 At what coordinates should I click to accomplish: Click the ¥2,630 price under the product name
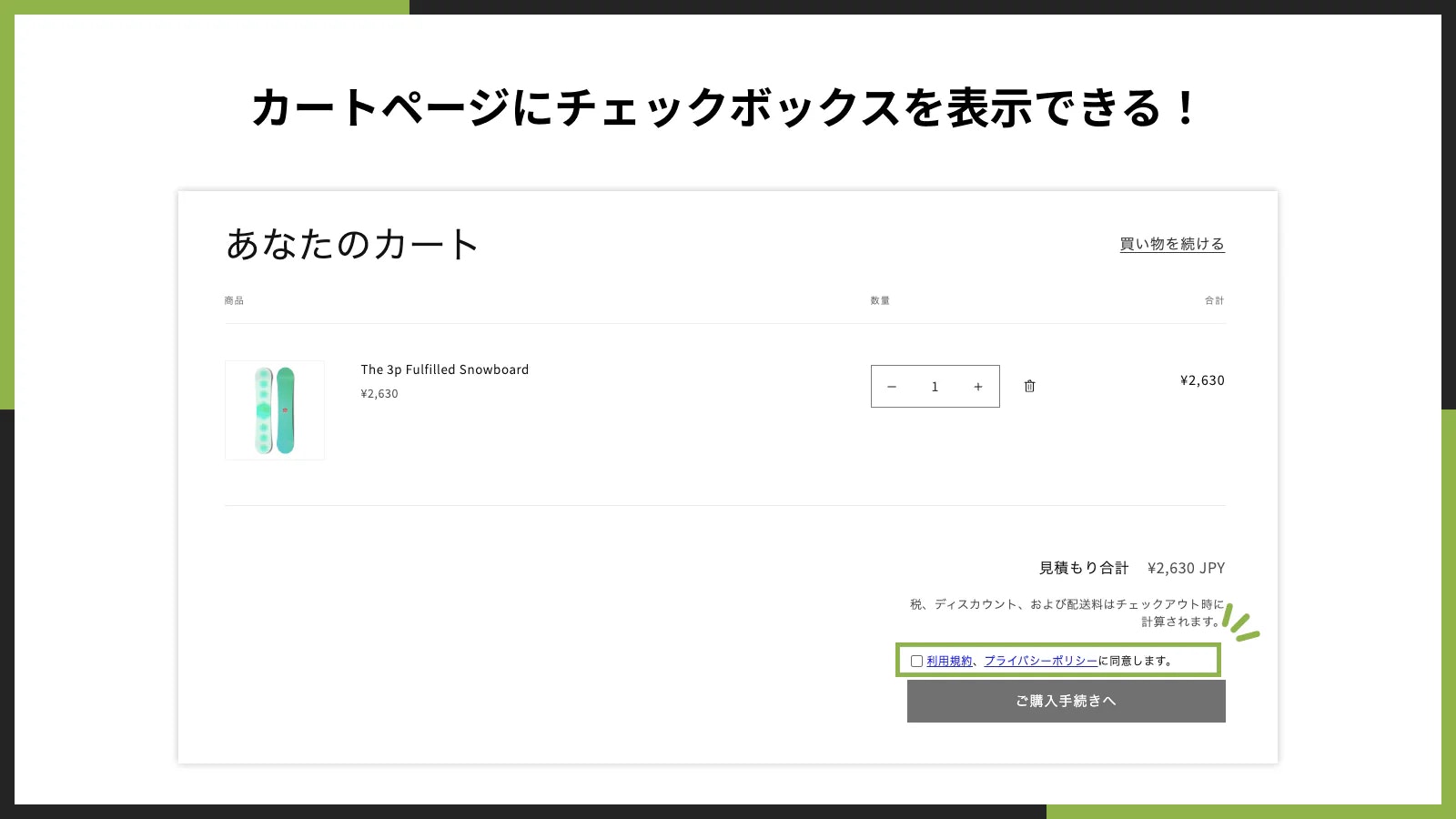[x=379, y=393]
